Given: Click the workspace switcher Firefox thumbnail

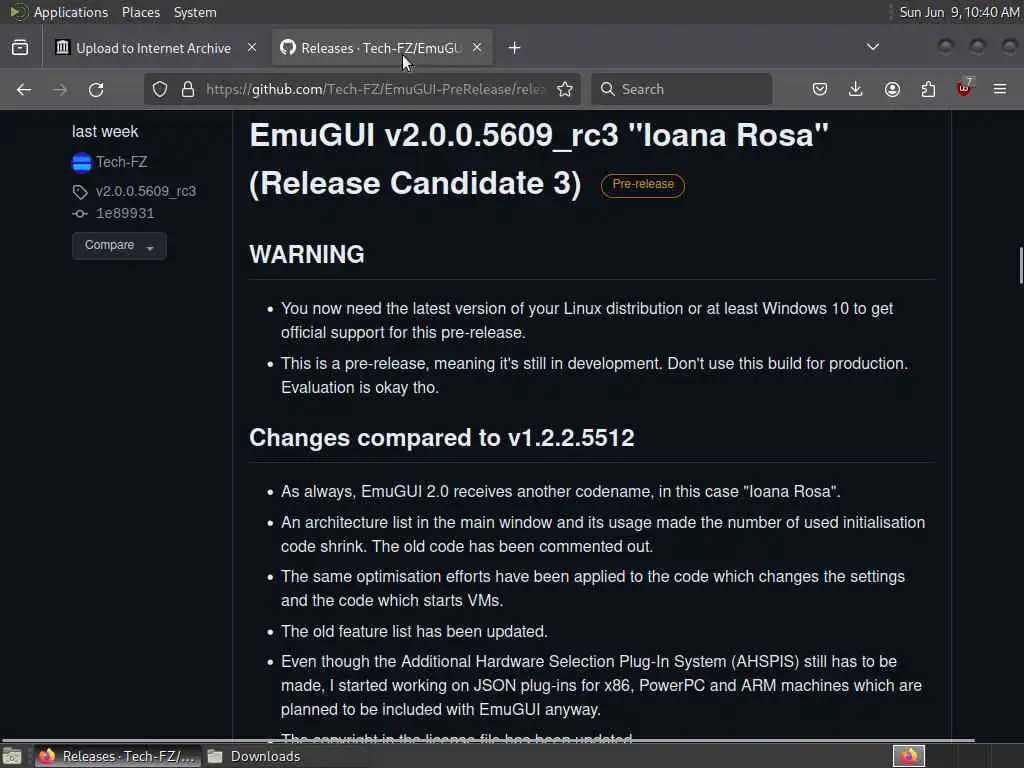Looking at the screenshot, I should point(909,756).
